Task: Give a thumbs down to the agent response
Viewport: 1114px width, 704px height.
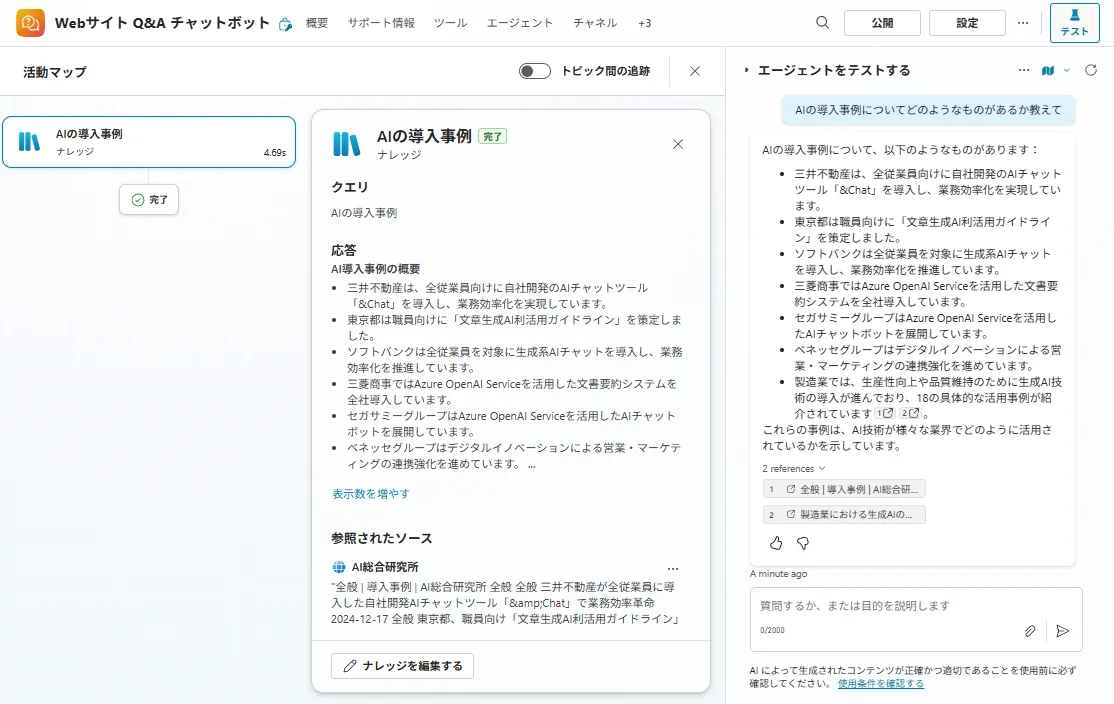Action: (x=803, y=543)
